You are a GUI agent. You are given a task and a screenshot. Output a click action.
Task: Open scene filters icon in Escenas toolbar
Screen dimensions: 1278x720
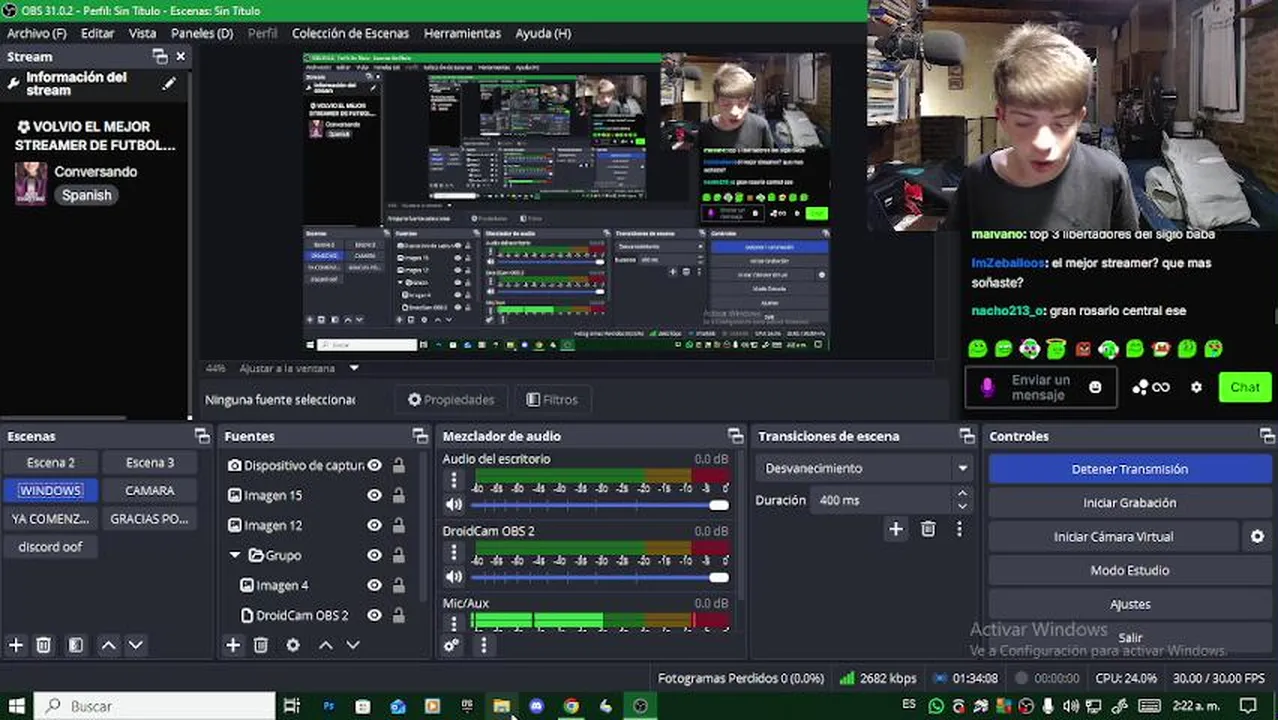click(76, 645)
